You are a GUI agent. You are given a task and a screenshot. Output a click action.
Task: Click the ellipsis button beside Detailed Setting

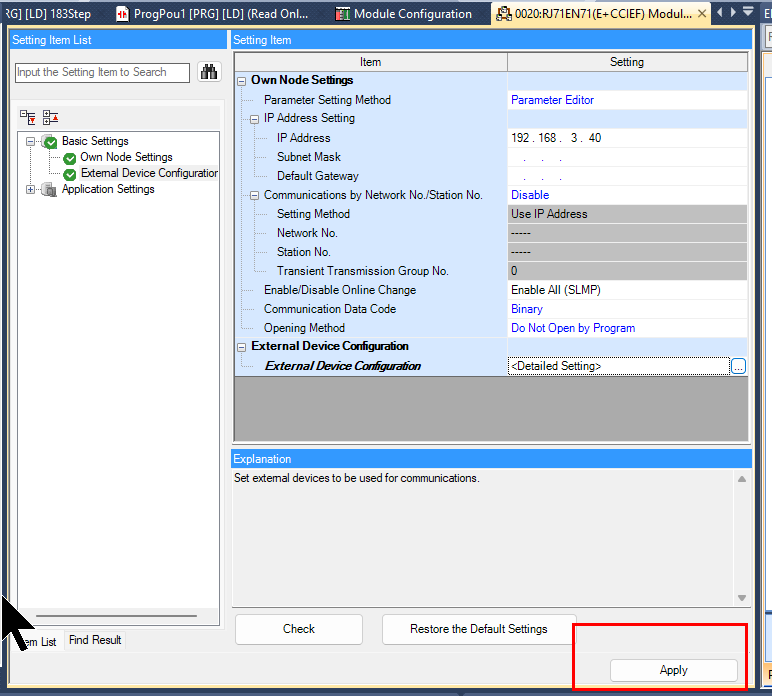click(x=738, y=366)
